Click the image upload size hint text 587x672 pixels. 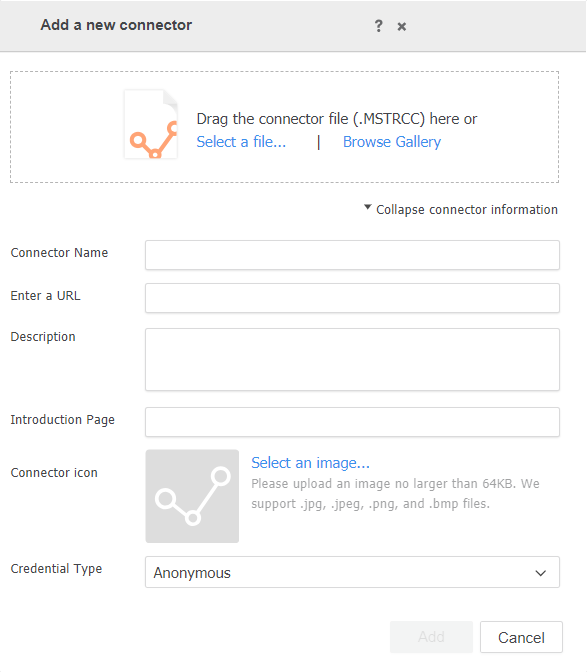click(x=395, y=493)
